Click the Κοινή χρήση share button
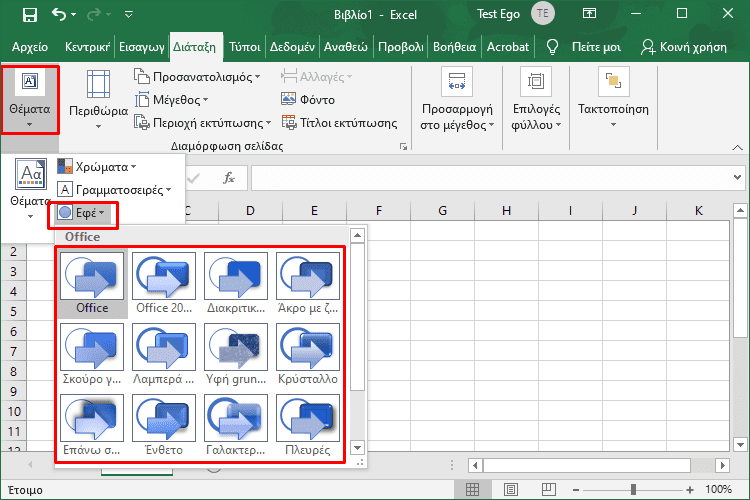The width and height of the screenshot is (750, 500). click(684, 47)
